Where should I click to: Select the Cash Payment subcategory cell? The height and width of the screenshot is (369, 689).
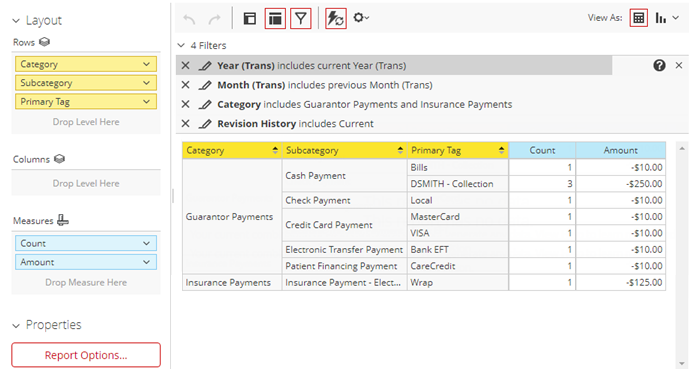(344, 175)
